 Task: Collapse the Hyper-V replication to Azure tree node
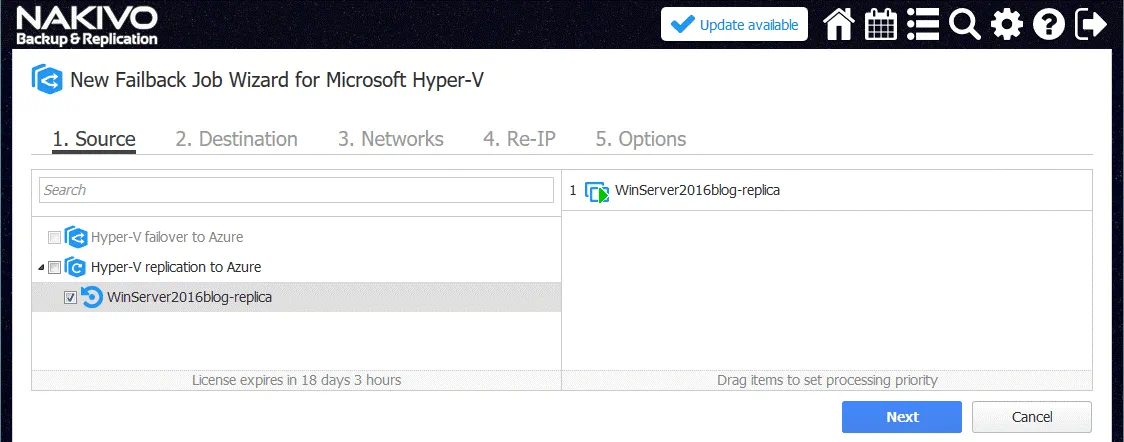point(41,268)
